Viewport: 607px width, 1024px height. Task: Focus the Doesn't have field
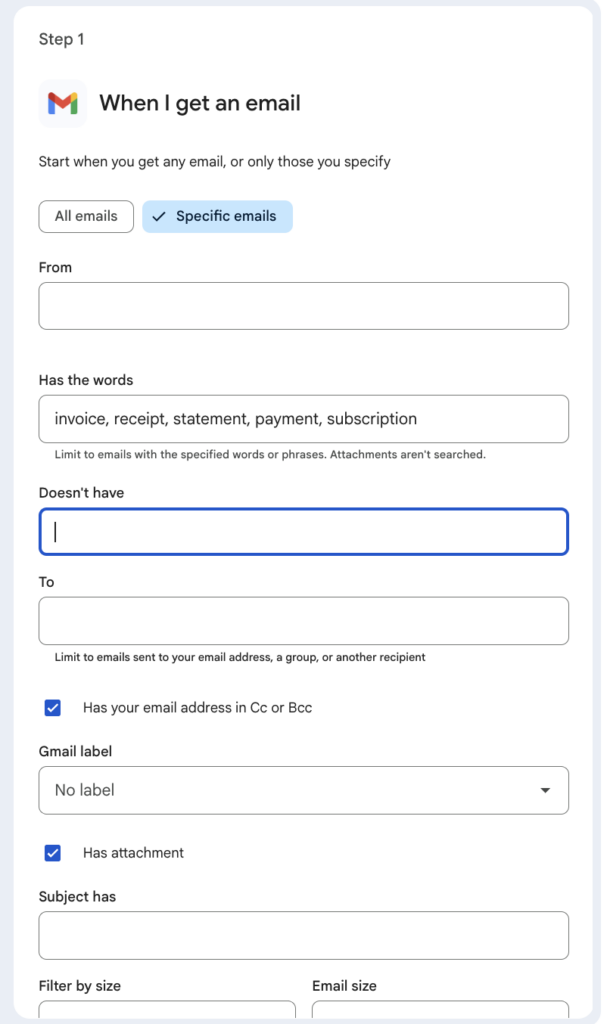click(x=303, y=532)
